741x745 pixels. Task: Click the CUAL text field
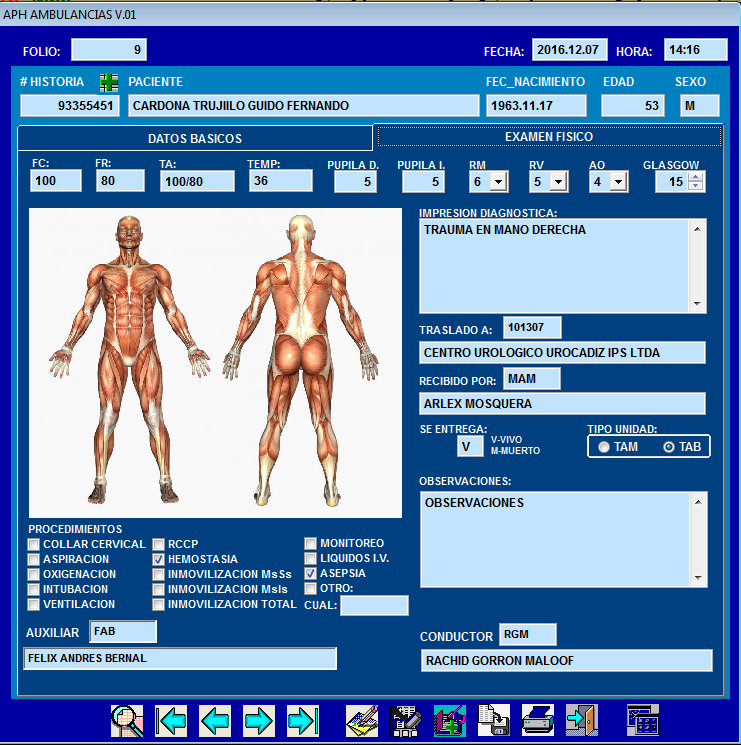click(x=374, y=605)
